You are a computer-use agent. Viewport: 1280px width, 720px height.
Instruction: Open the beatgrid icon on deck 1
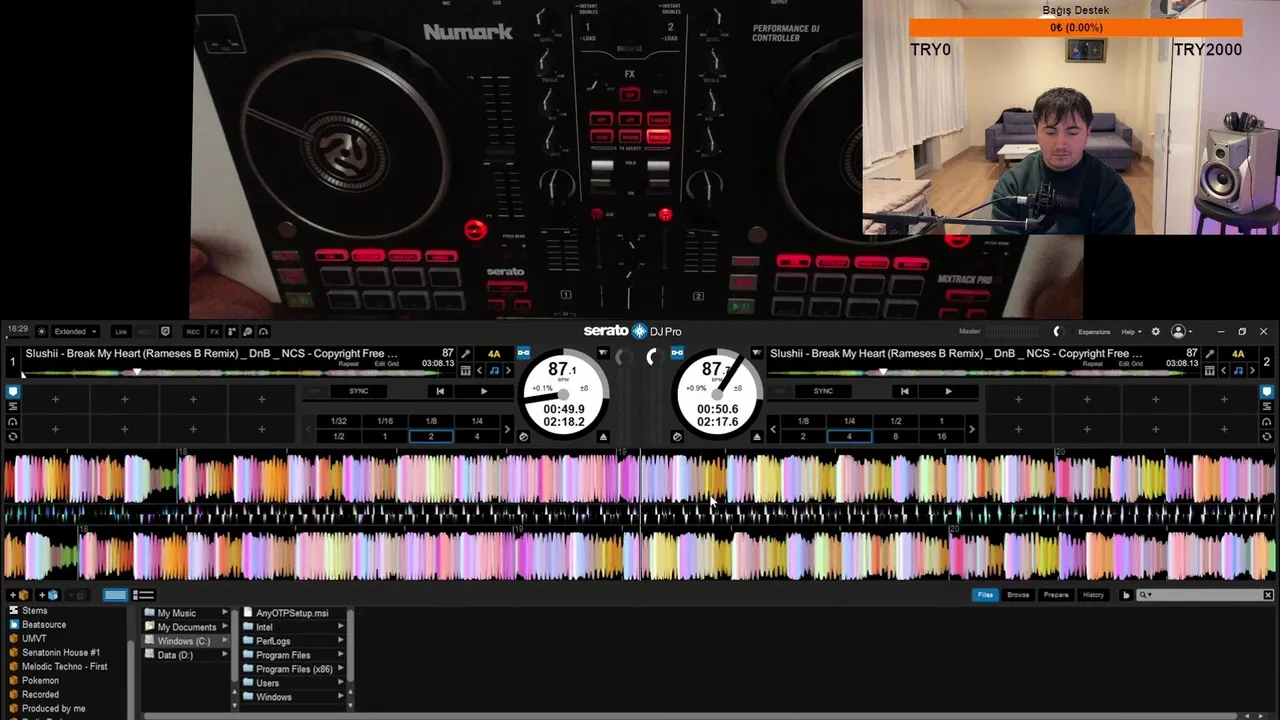[x=465, y=370]
